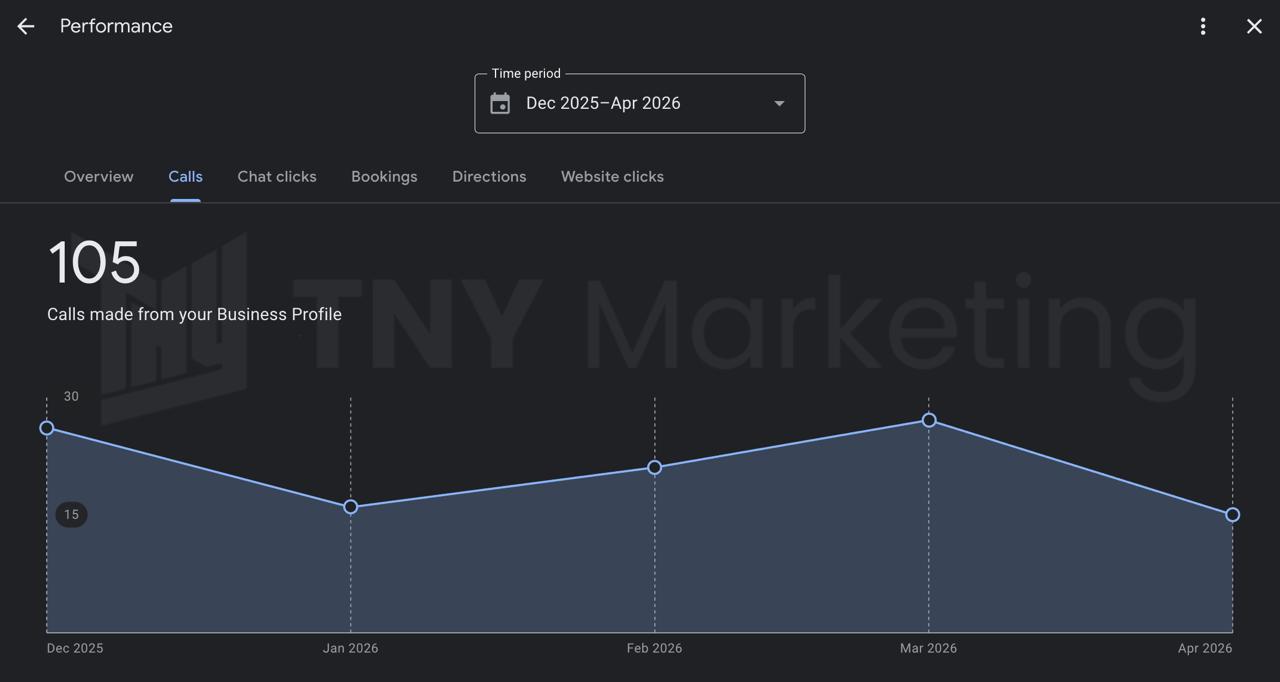Switch to the Overview tab
Image resolution: width=1280 pixels, height=682 pixels.
click(99, 176)
